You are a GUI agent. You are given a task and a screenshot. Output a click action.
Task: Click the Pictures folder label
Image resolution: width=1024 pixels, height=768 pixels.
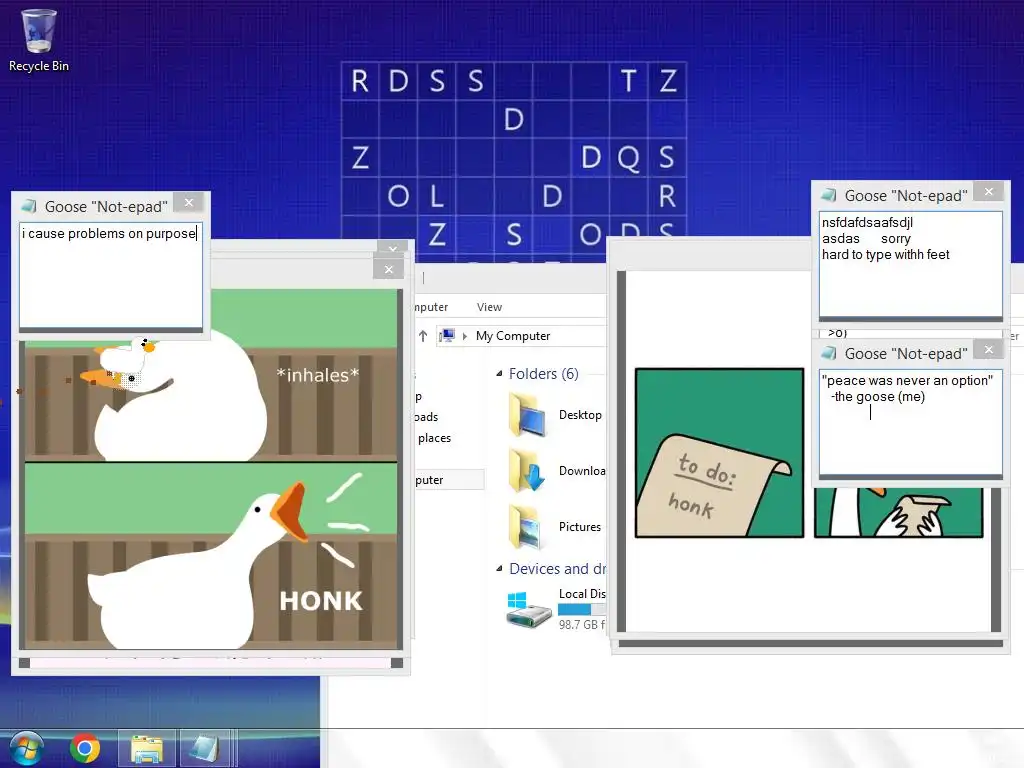coord(579,526)
